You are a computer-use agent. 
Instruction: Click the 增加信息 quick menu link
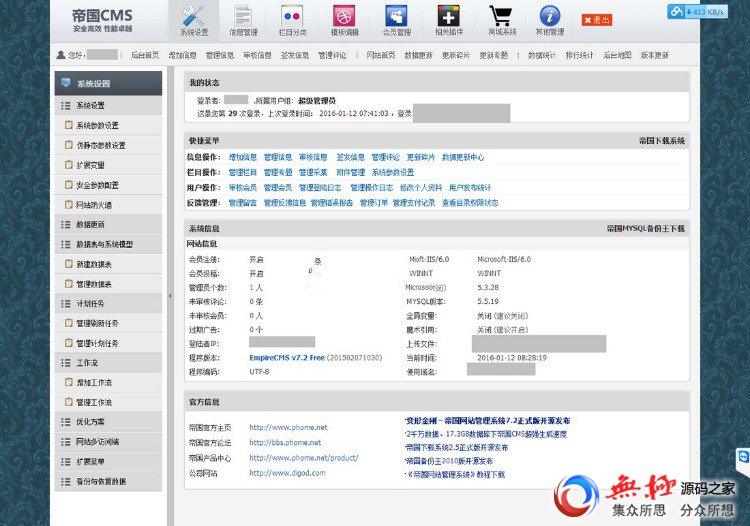242,157
